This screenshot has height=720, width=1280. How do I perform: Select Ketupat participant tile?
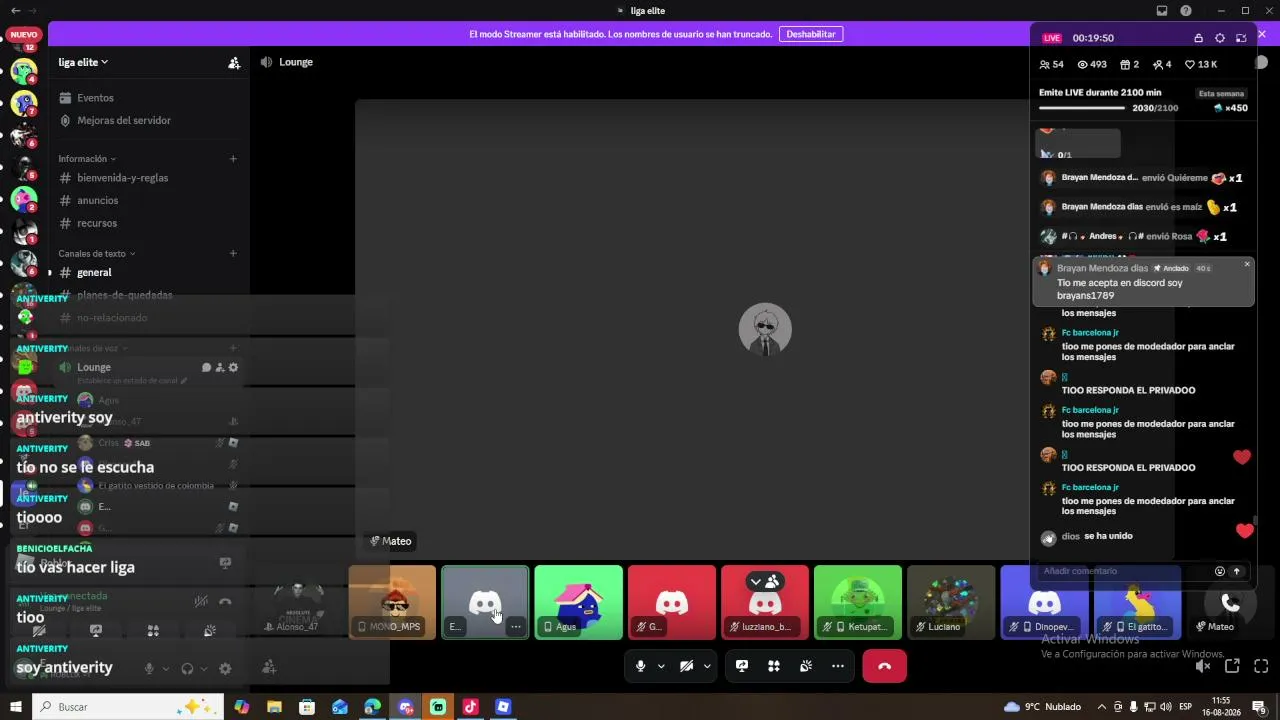pos(858,602)
